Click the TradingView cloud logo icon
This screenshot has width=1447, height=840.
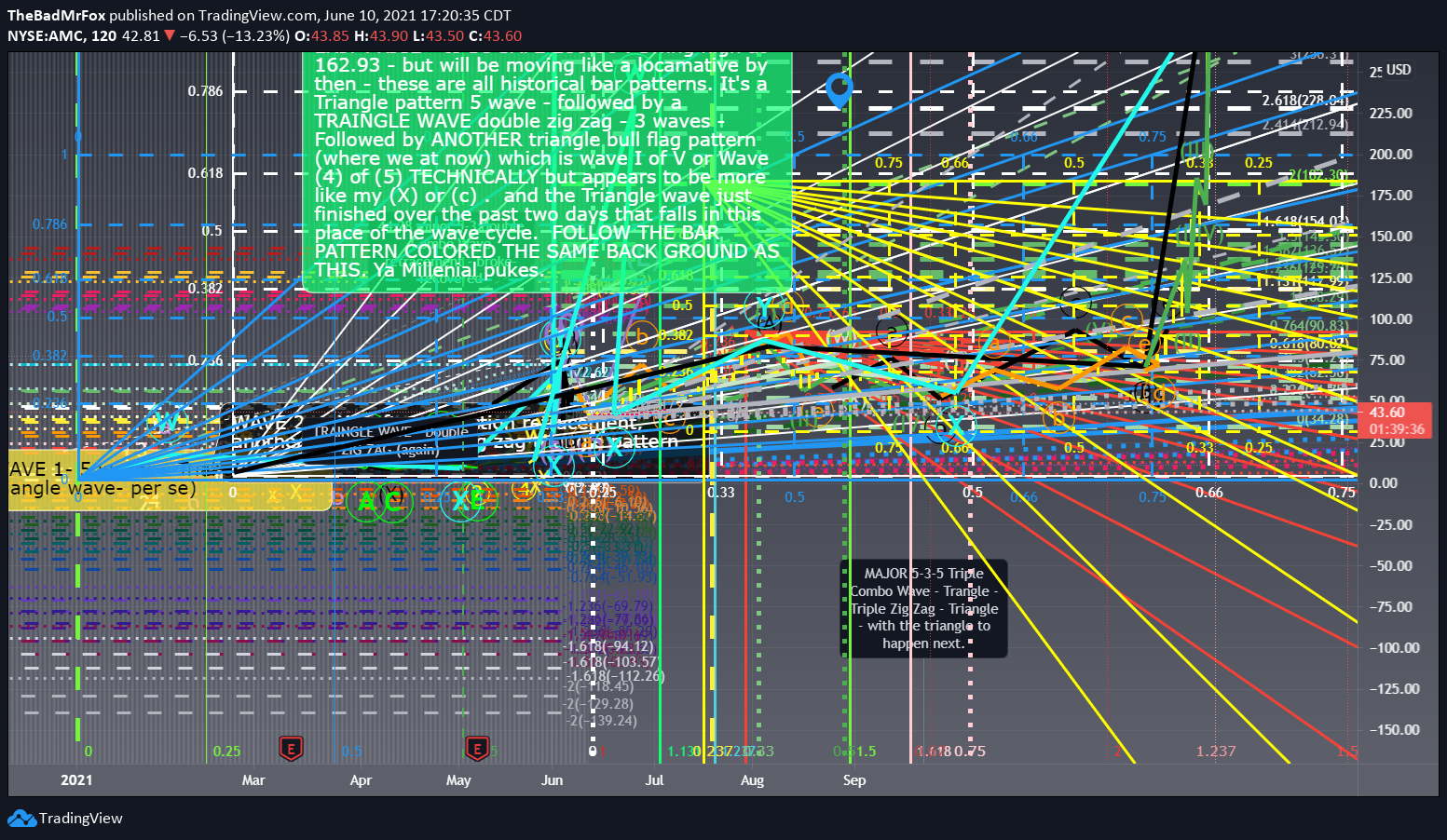coord(22,819)
